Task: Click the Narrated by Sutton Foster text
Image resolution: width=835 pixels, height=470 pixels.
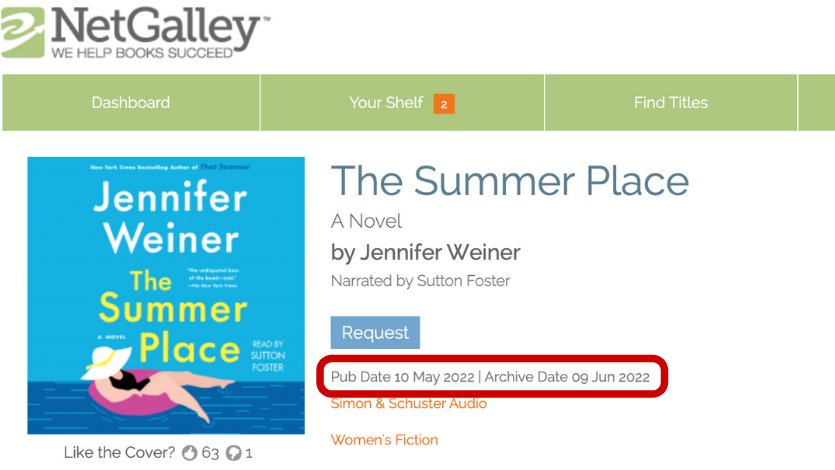Action: coord(420,281)
